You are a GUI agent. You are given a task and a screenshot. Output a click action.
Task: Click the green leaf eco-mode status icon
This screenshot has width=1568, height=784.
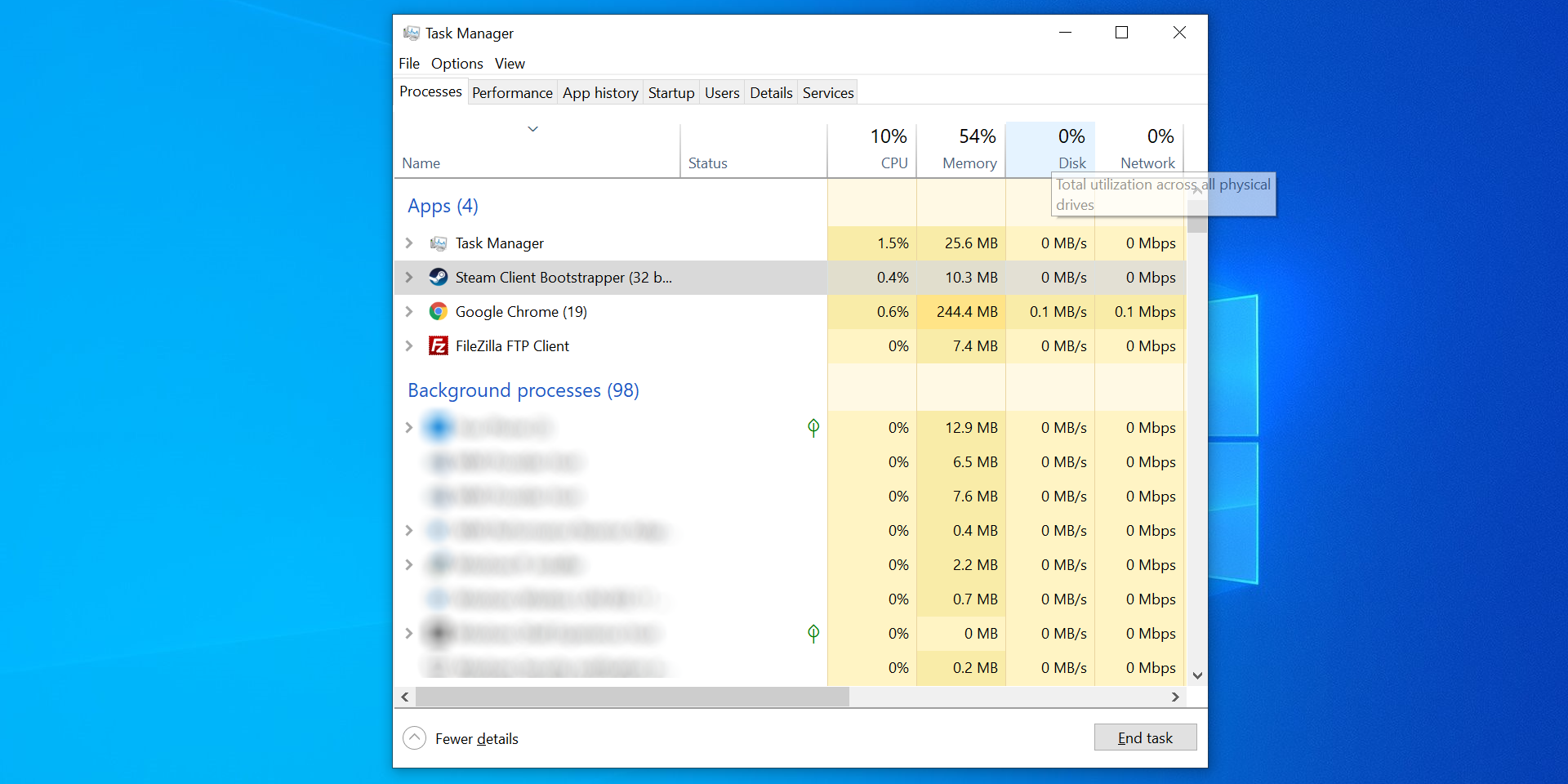coord(813,427)
